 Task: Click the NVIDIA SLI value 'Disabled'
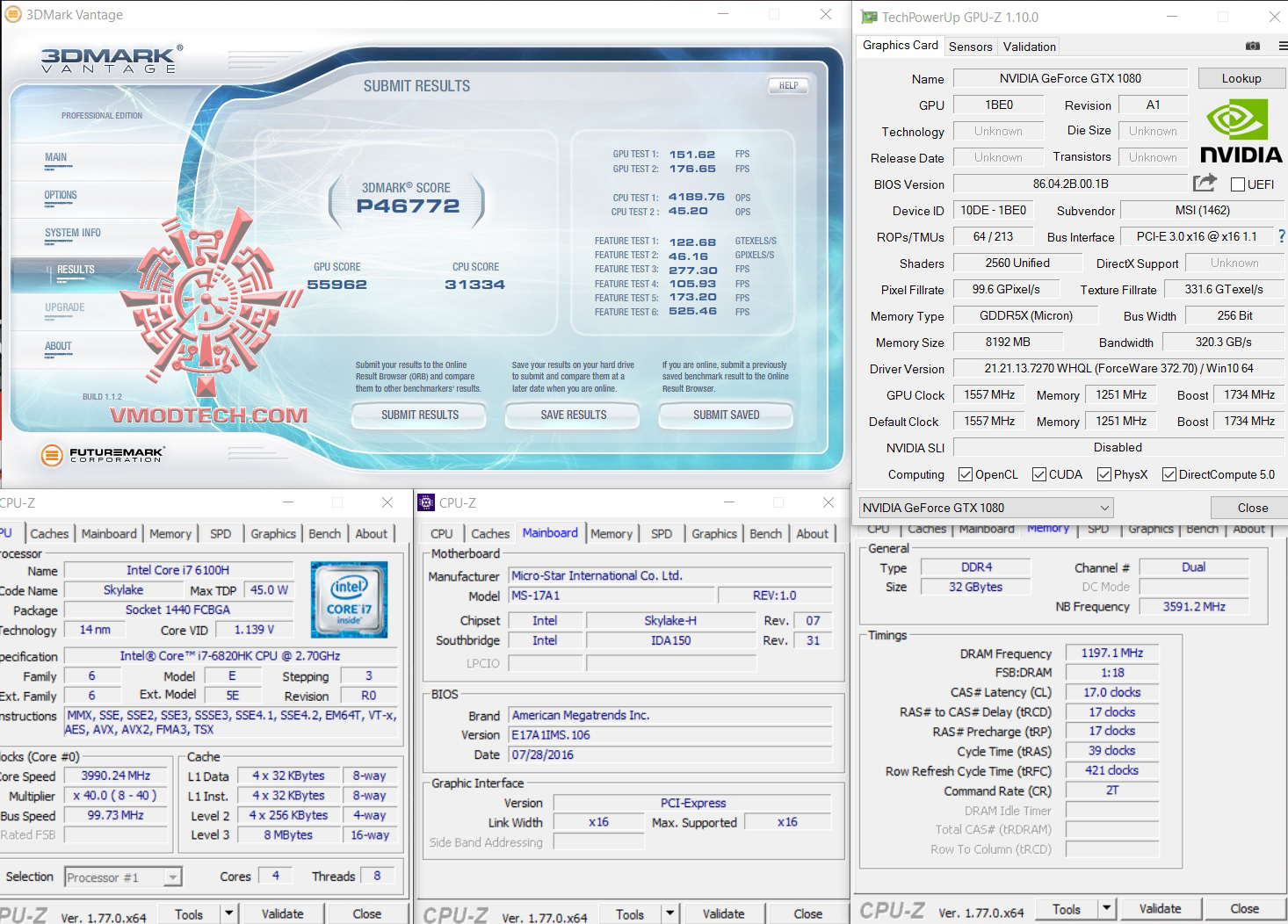[x=1118, y=447]
